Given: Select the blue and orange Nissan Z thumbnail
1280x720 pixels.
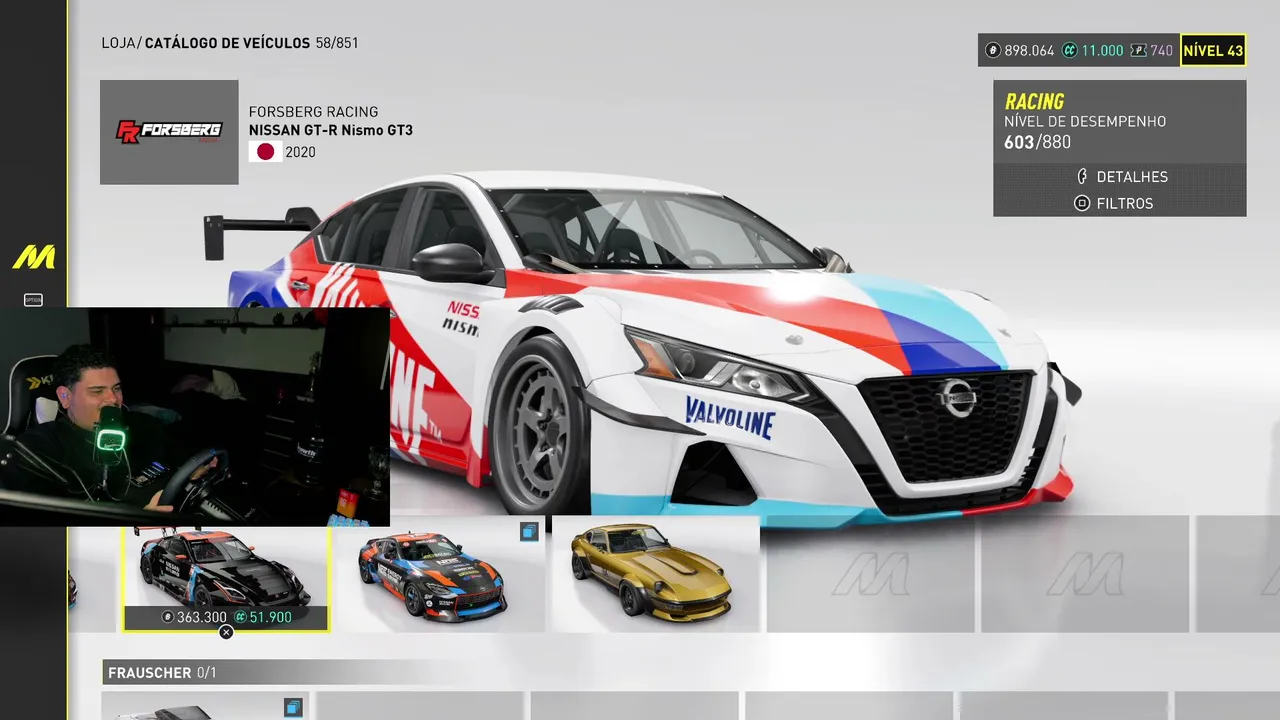Looking at the screenshot, I should click(x=441, y=574).
